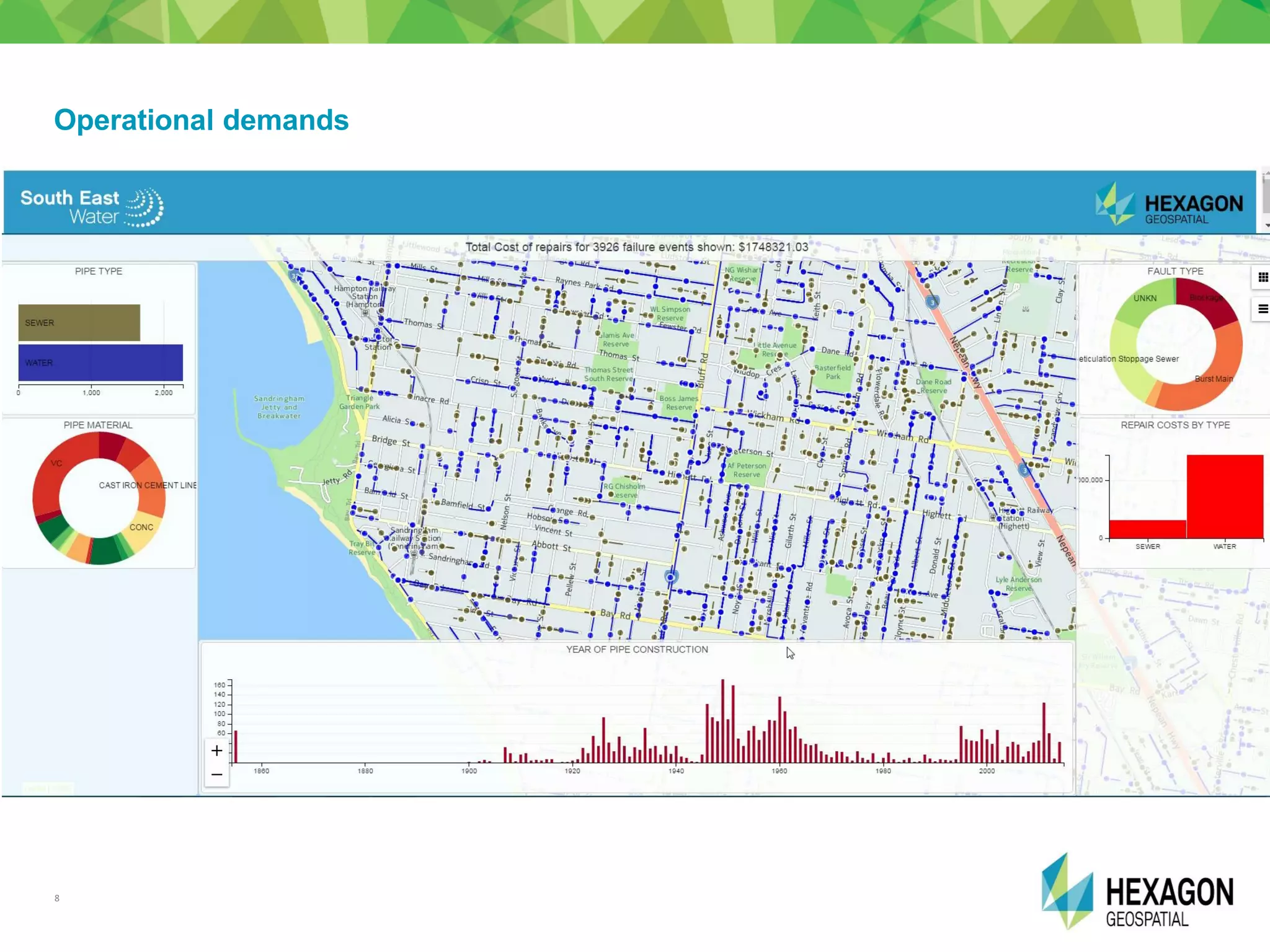Select the CONC pipe material segment
1270x952 pixels.
tap(142, 527)
